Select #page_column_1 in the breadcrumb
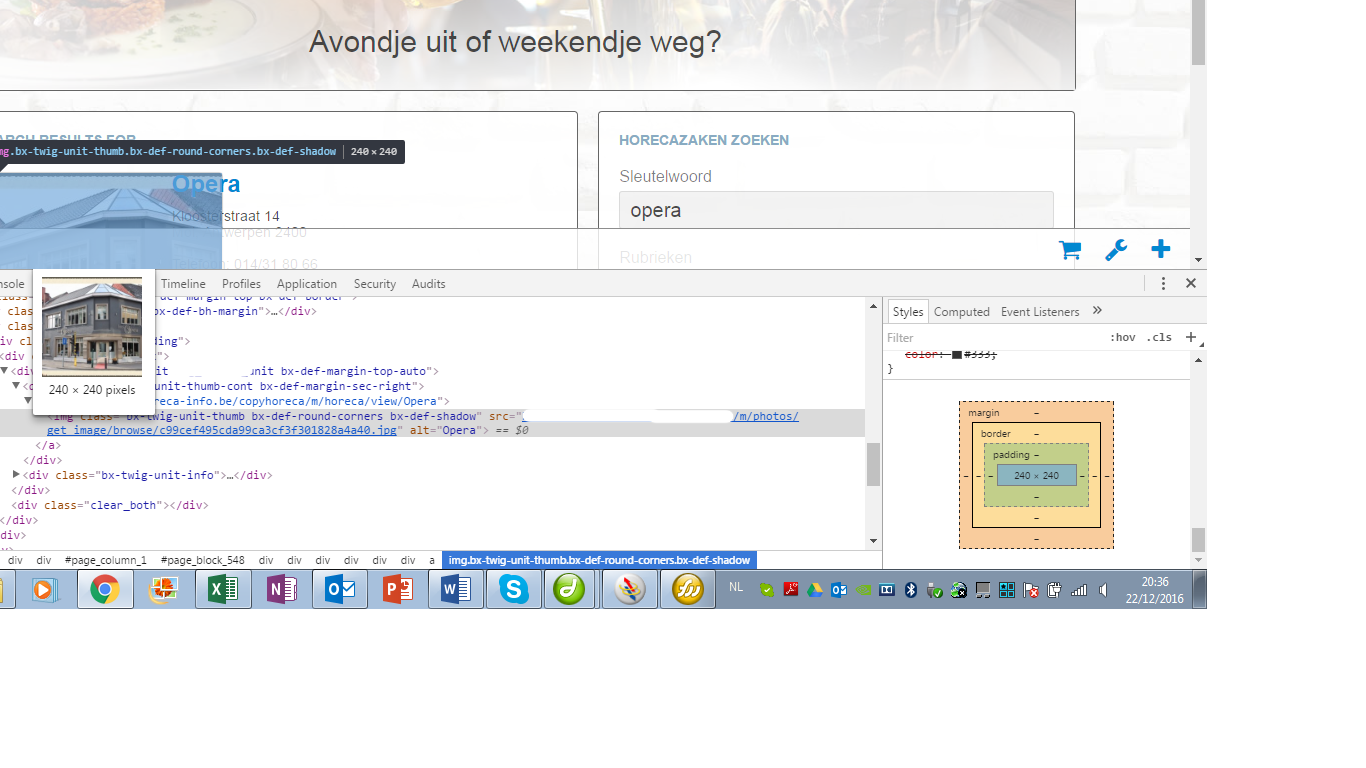Screen dimensions: 1366x768 pyautogui.click(x=106, y=561)
